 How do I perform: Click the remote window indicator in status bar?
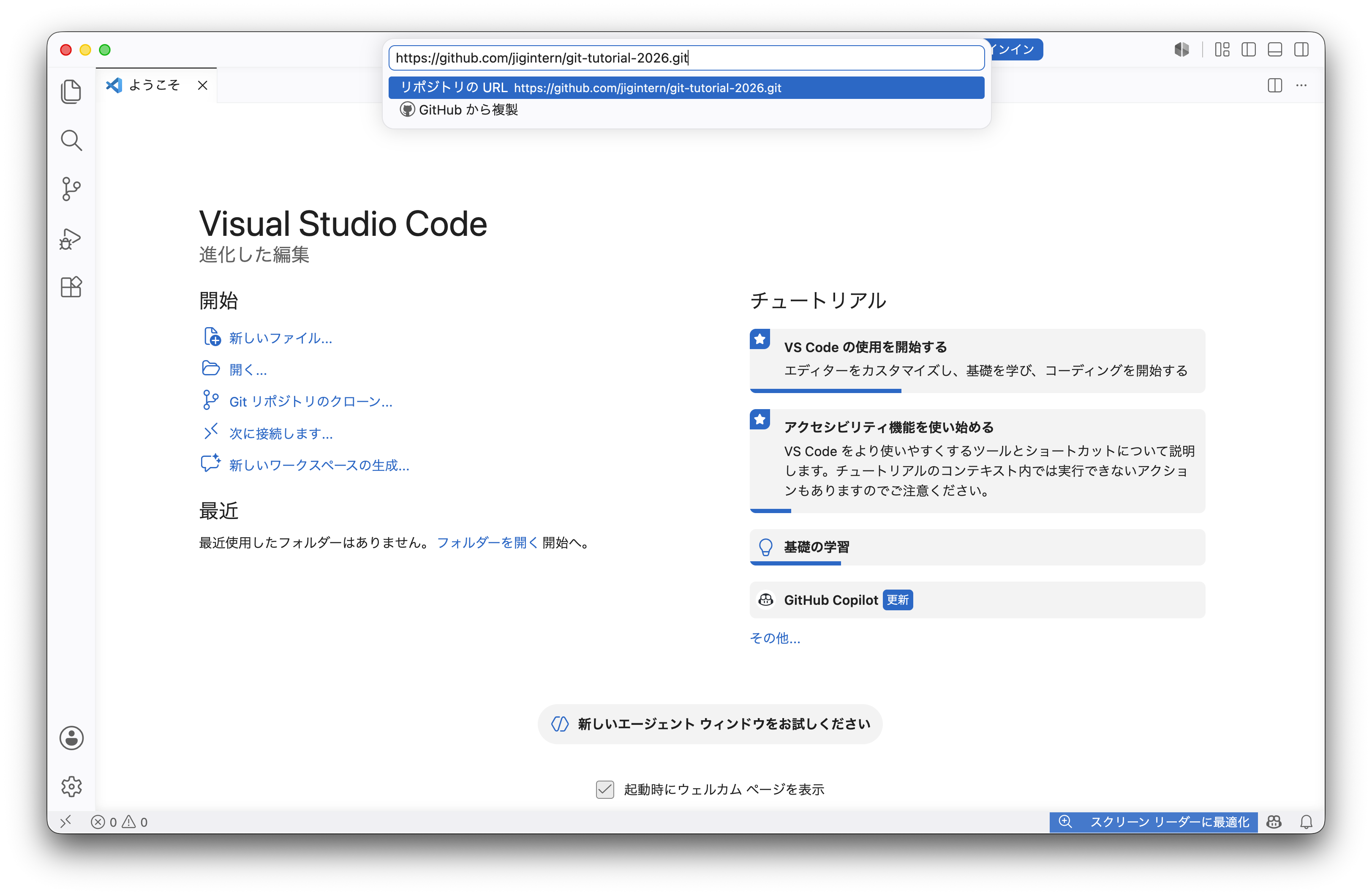tap(66, 821)
